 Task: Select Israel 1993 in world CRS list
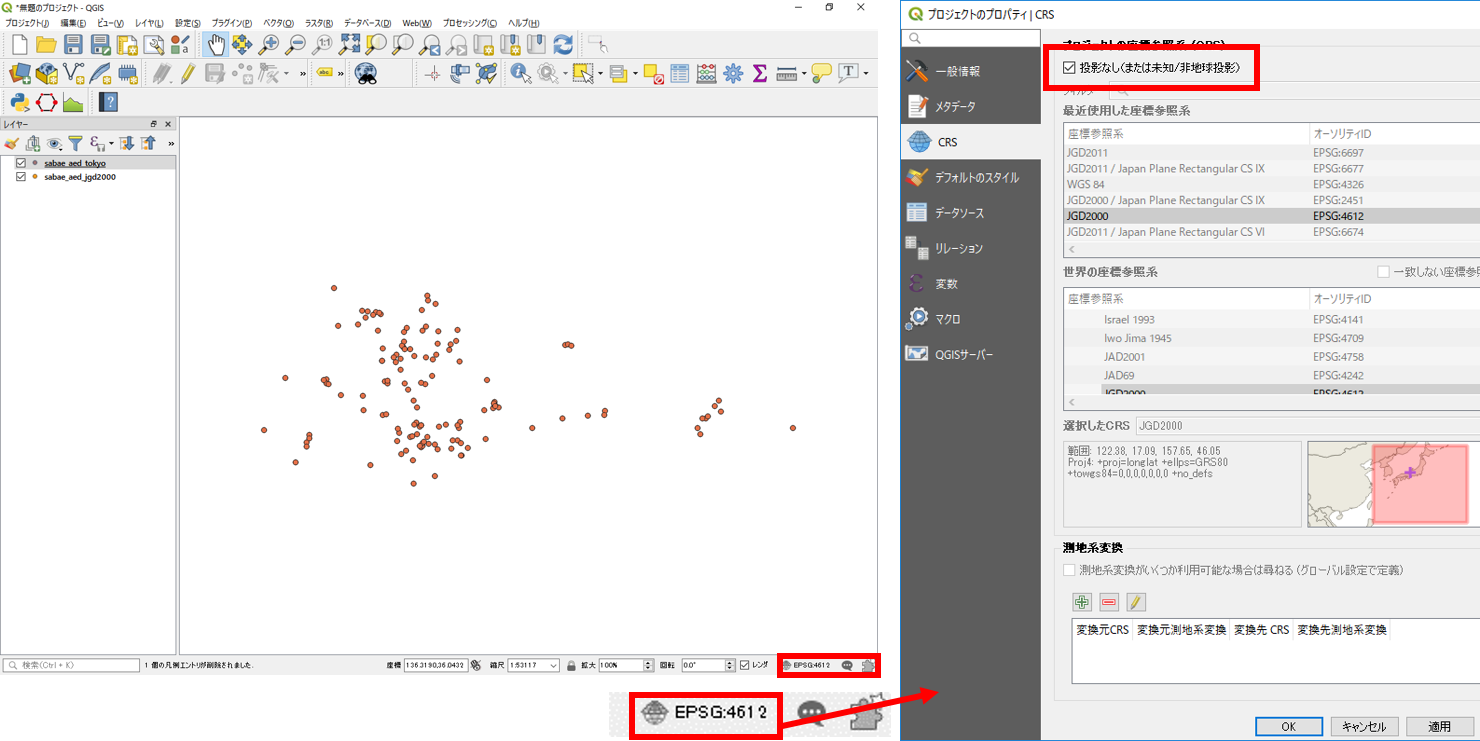[x=1271, y=319]
